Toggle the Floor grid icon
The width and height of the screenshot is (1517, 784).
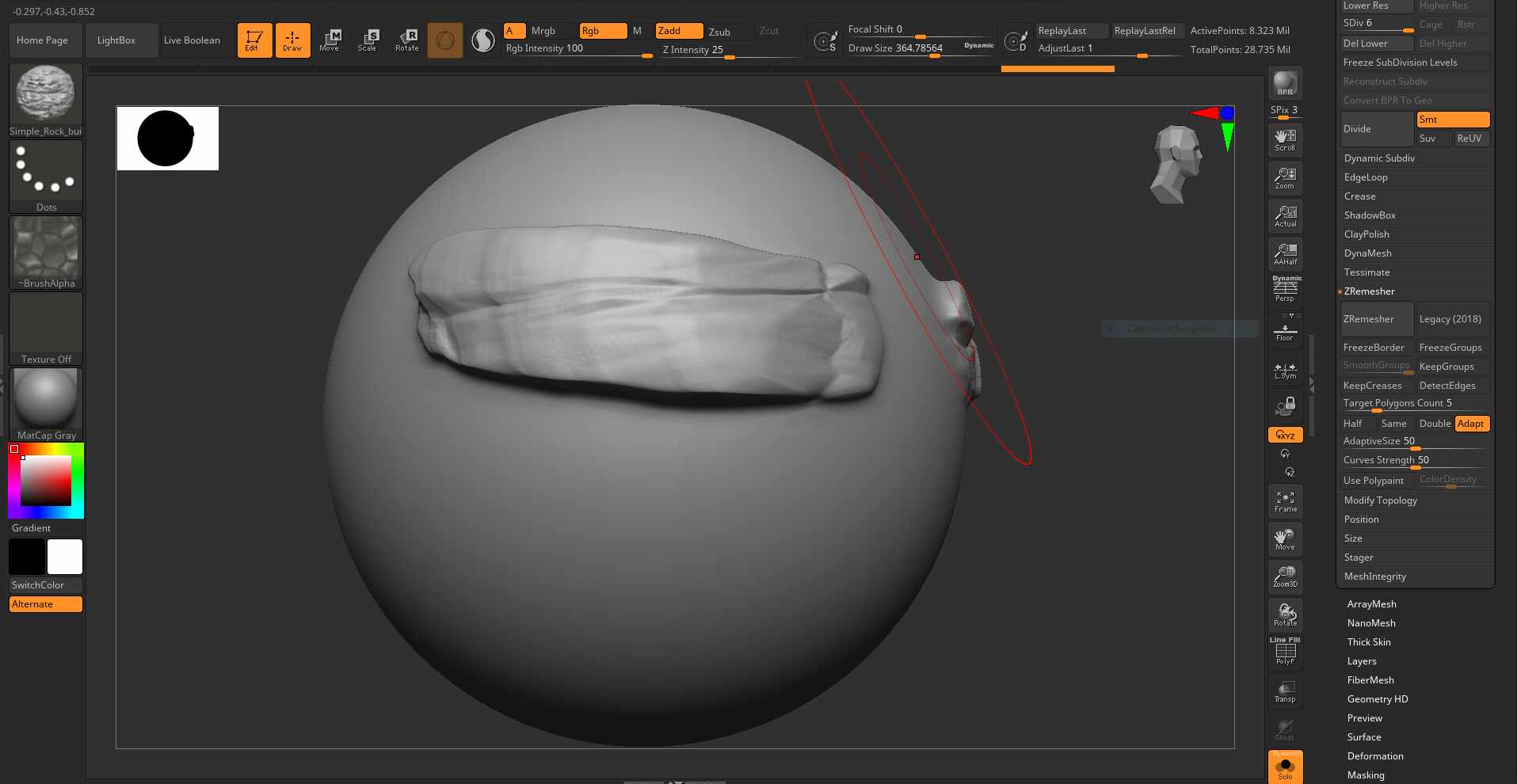[x=1284, y=330]
